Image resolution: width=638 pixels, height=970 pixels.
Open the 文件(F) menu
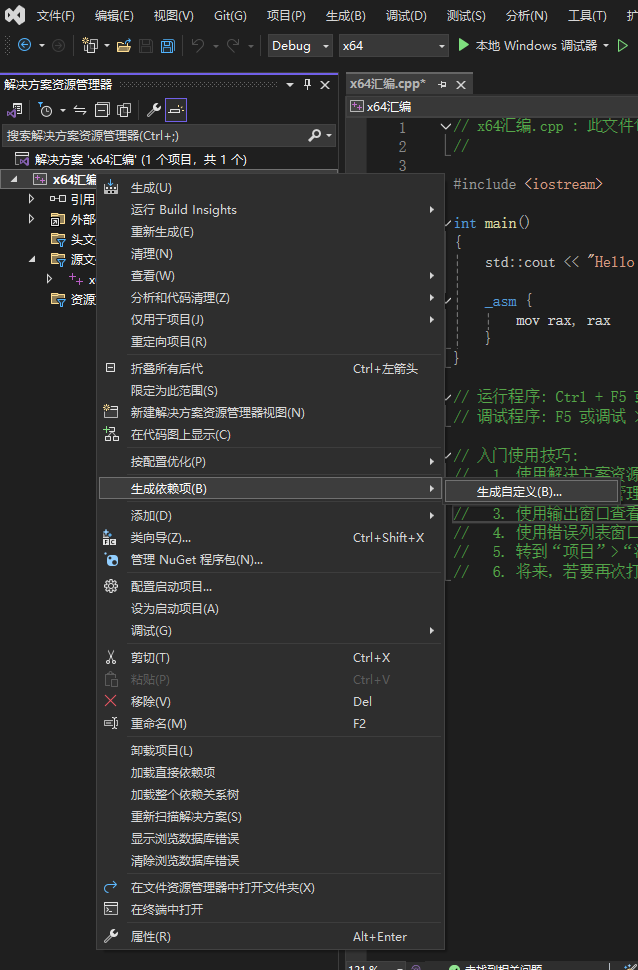click(56, 15)
